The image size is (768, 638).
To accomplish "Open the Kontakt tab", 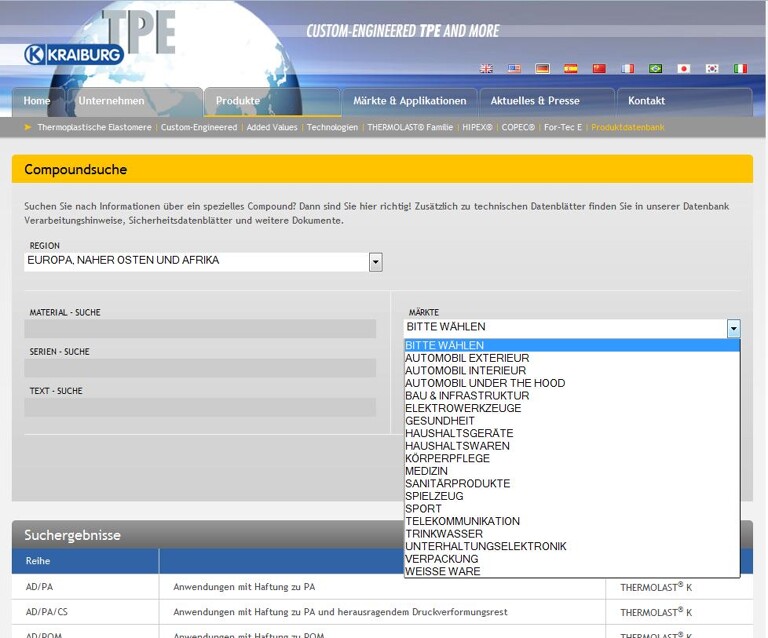I will pos(646,101).
